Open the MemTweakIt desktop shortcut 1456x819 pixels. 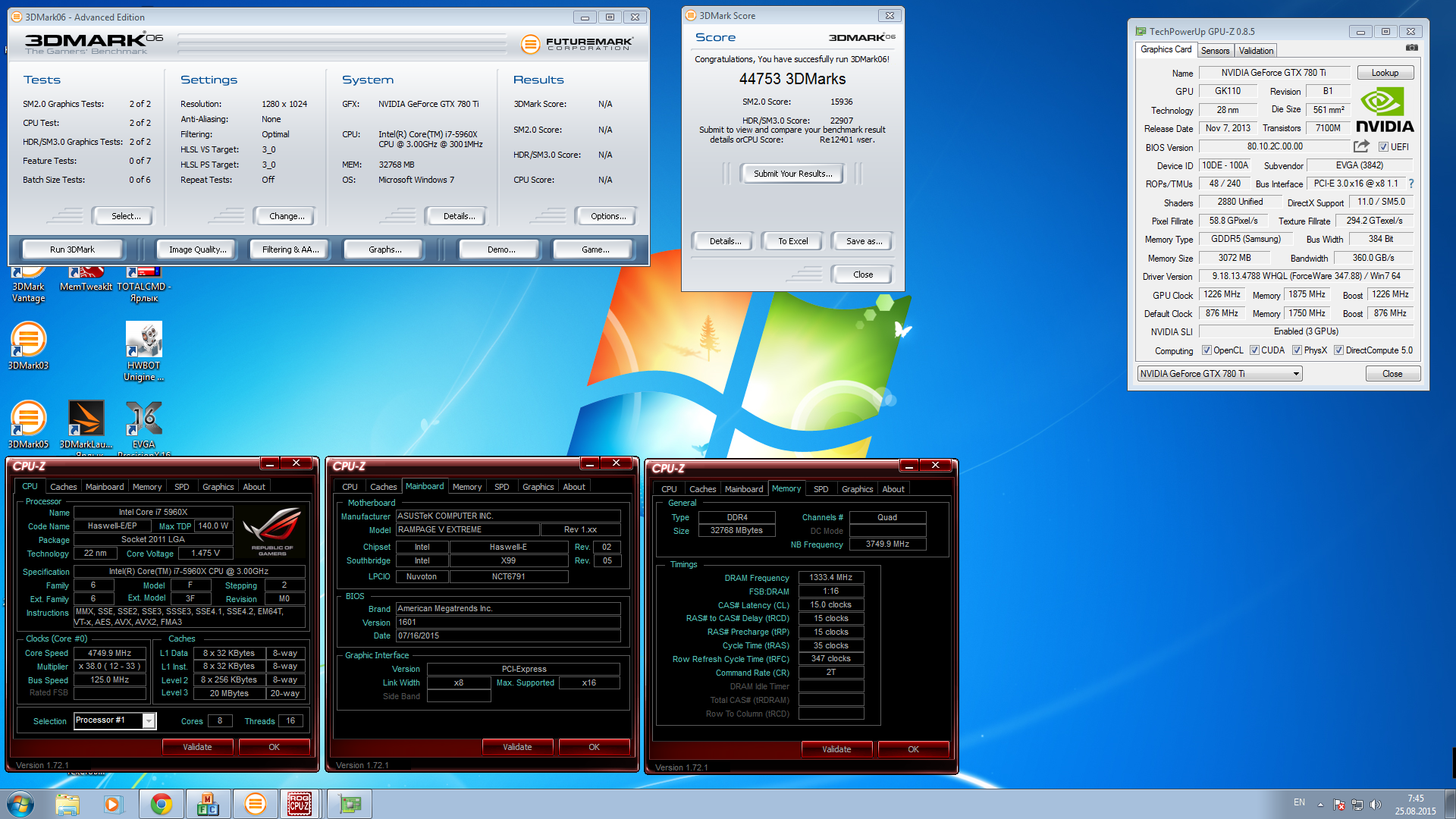(x=86, y=280)
